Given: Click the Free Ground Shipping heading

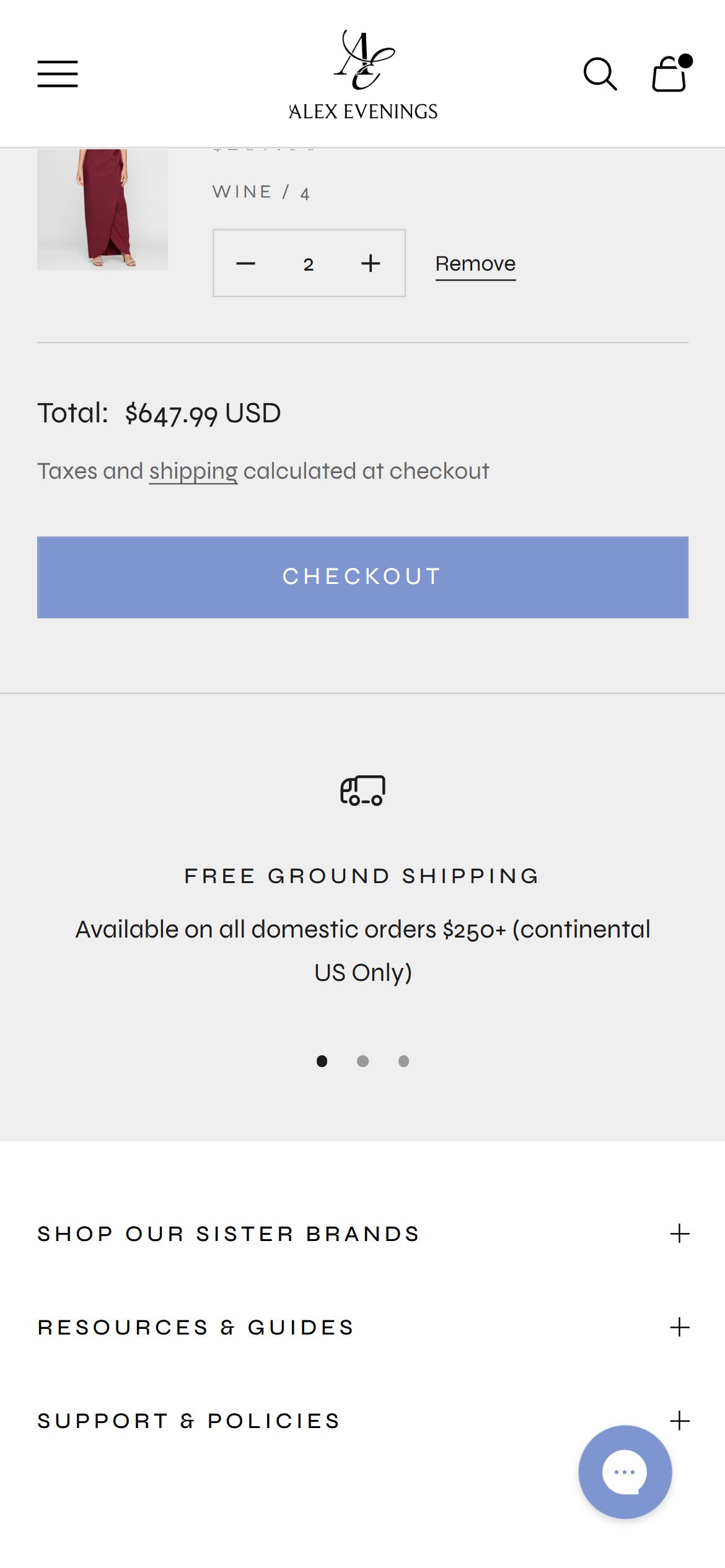Looking at the screenshot, I should pos(362,876).
